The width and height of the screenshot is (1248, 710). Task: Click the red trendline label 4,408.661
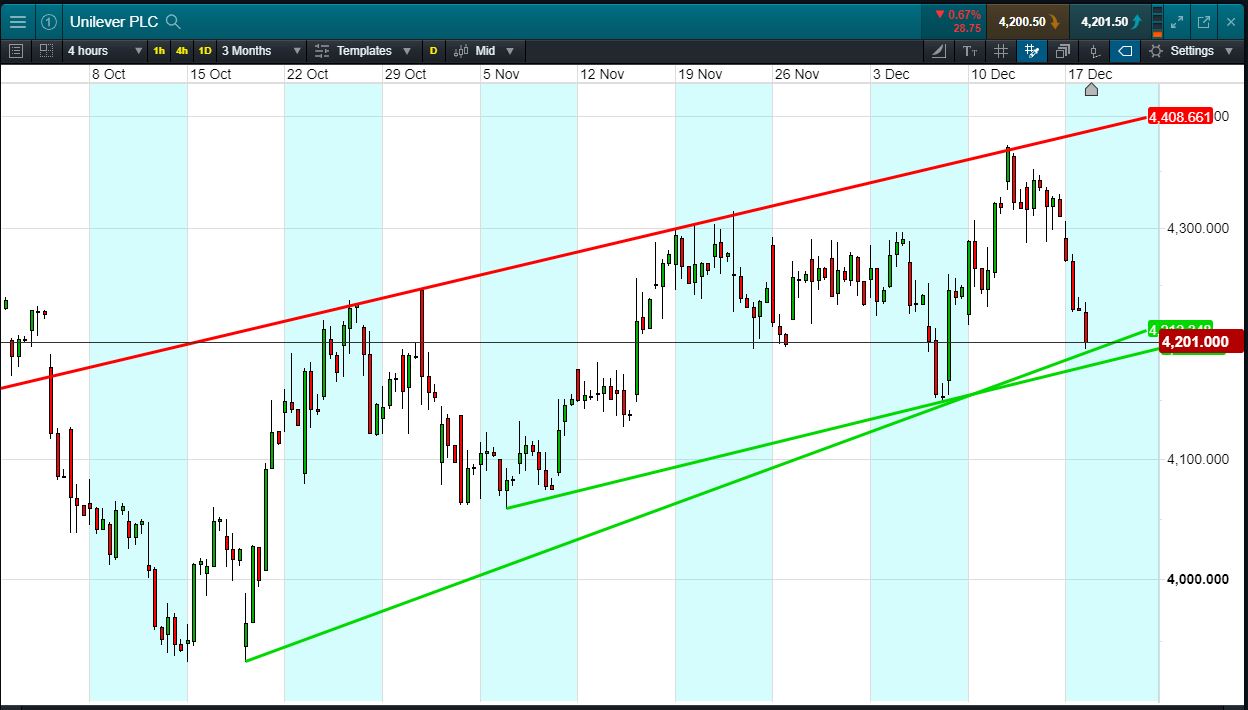1180,117
